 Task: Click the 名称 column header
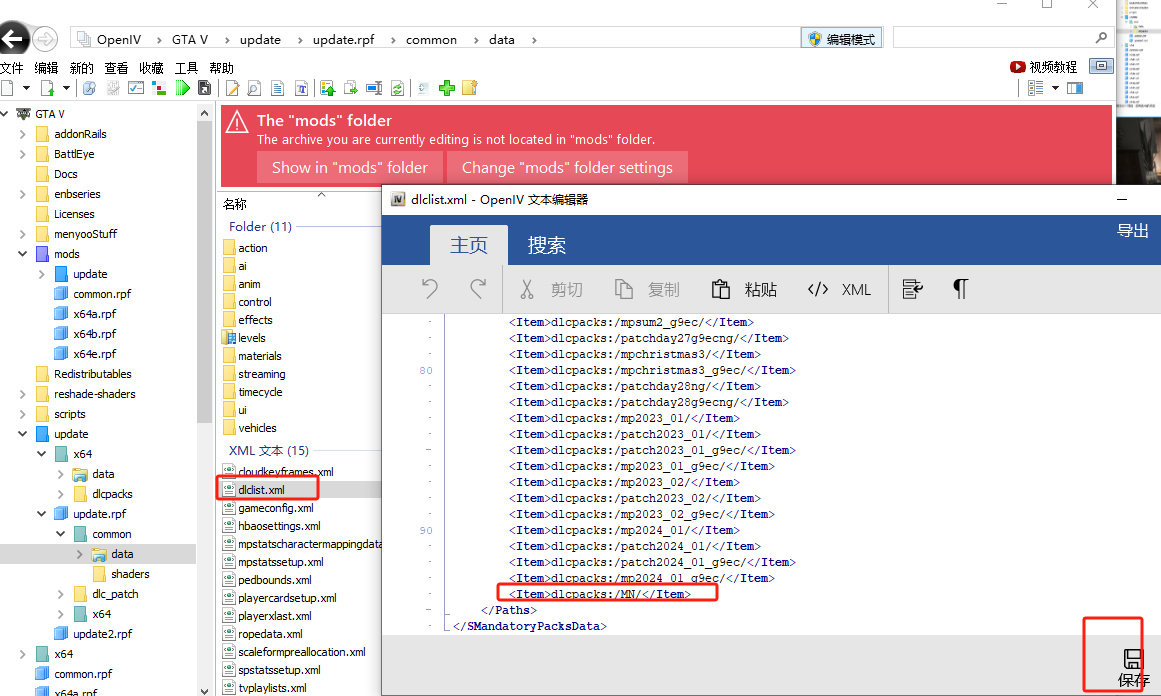[x=235, y=204]
